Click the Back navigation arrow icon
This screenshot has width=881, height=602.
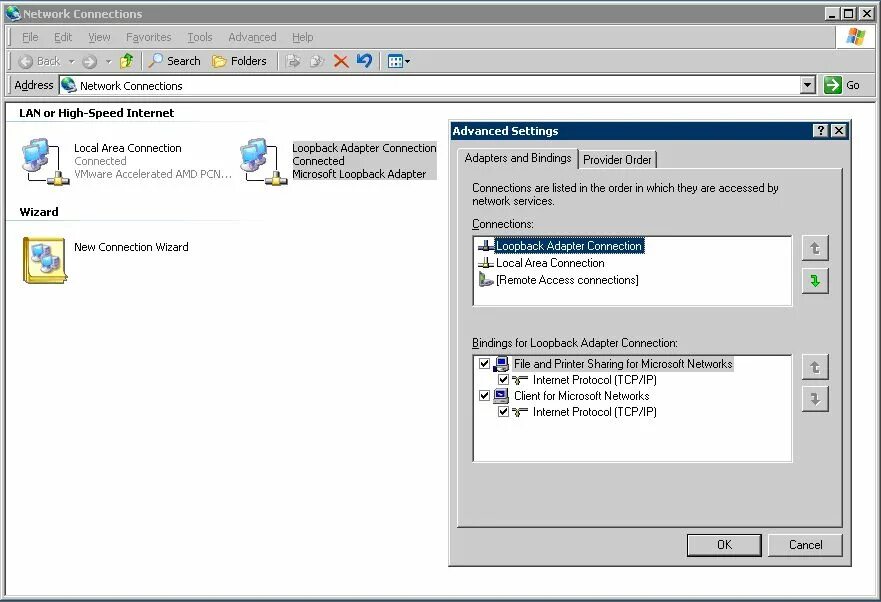(25, 61)
